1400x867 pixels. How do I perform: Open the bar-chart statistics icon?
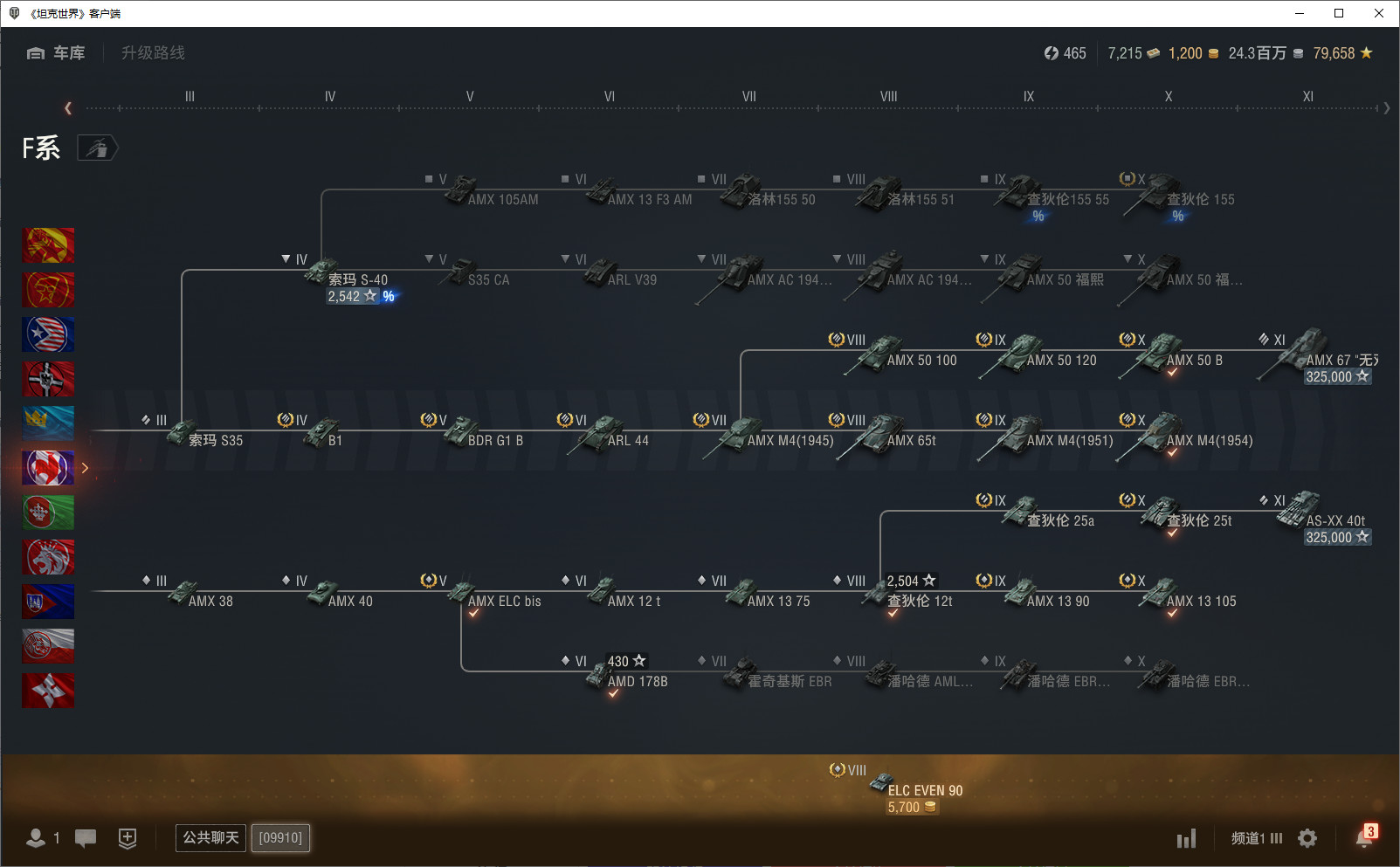(x=1186, y=839)
